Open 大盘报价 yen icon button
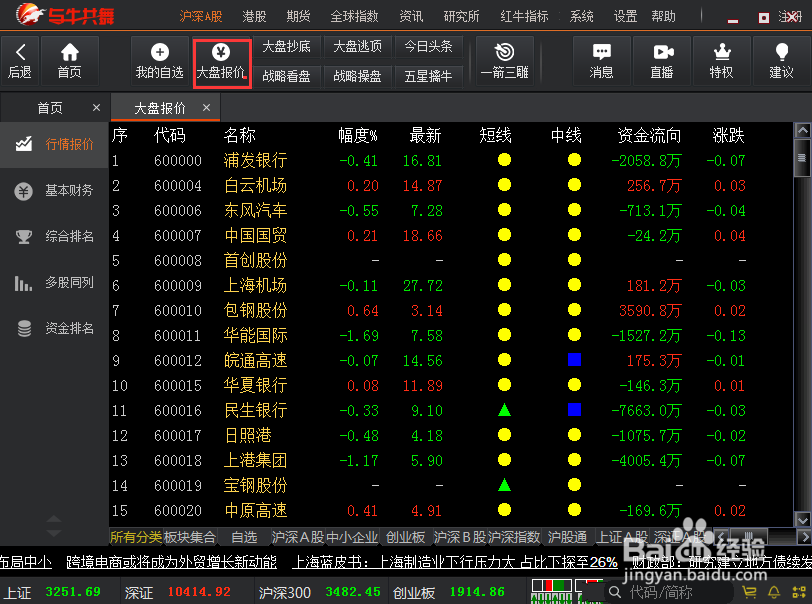The height and width of the screenshot is (604, 812). [222, 62]
